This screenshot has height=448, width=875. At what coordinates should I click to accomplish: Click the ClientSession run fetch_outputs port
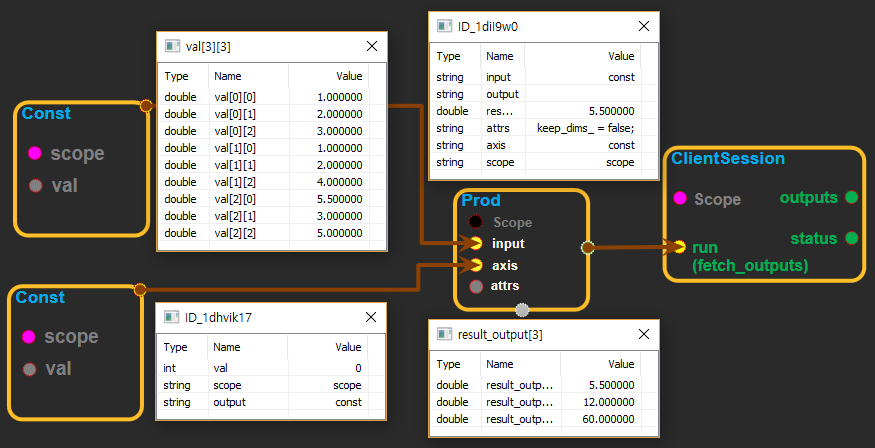click(679, 247)
